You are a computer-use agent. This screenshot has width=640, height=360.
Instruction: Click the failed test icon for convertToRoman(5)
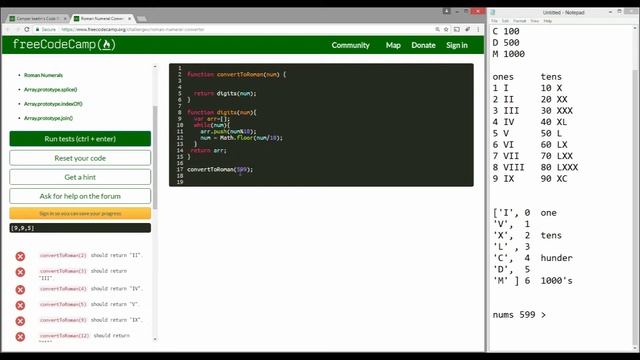point(20,305)
